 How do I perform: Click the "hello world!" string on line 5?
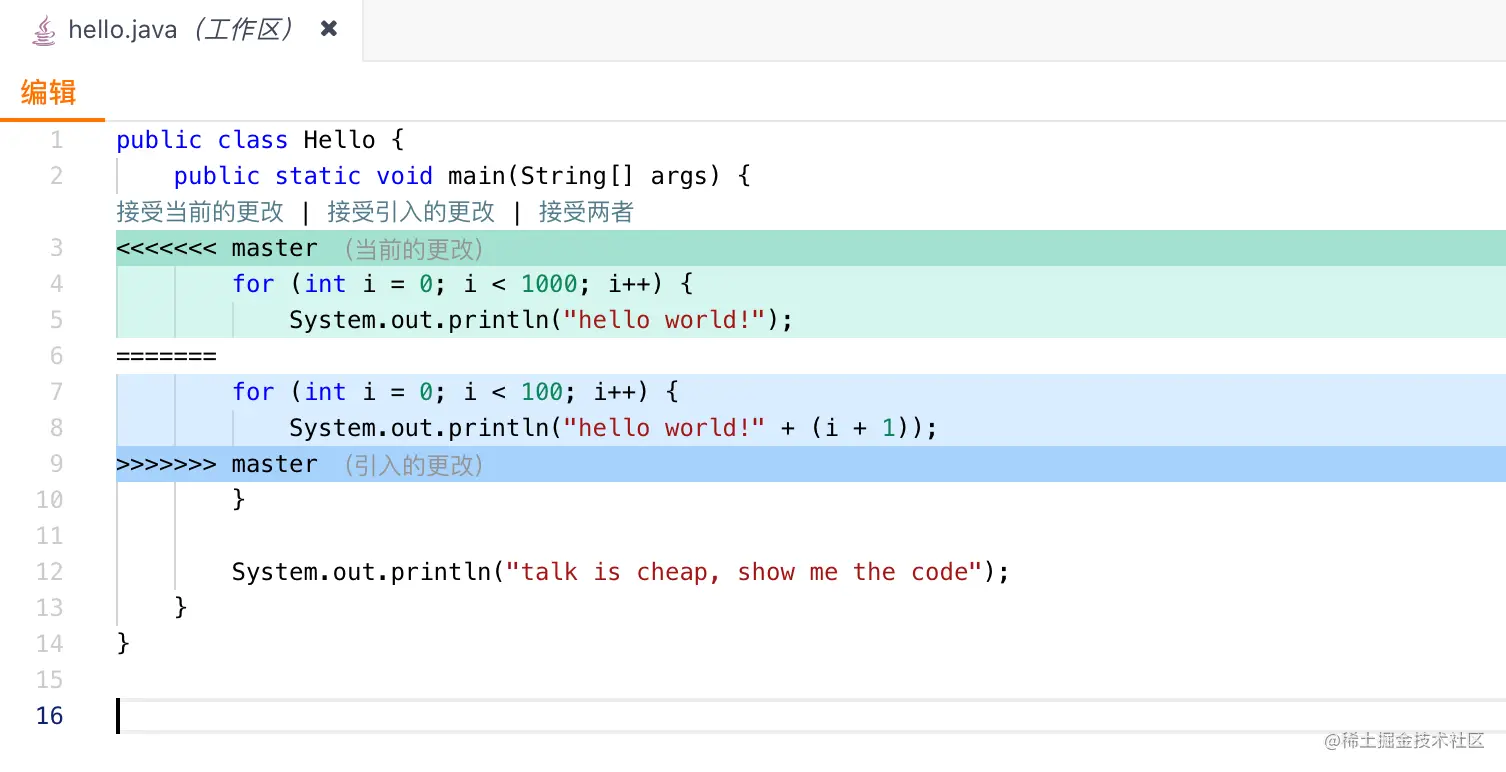tap(664, 320)
